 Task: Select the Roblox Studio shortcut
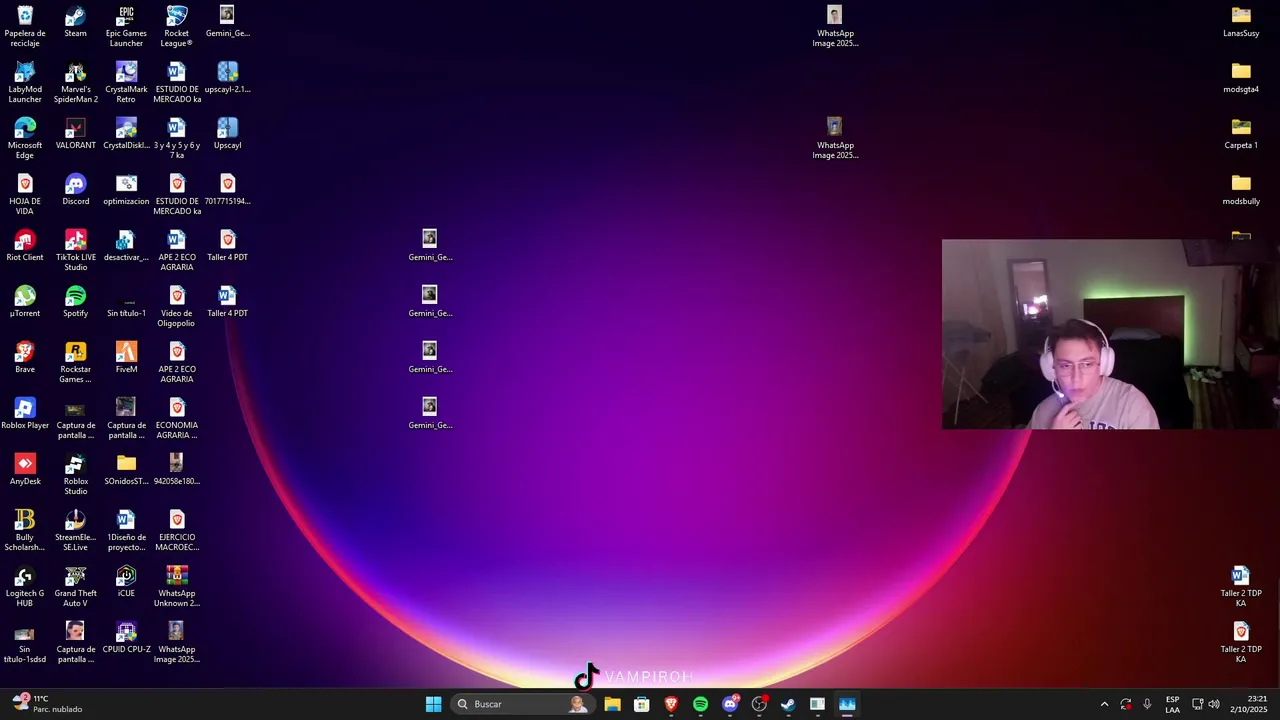[x=75, y=475]
